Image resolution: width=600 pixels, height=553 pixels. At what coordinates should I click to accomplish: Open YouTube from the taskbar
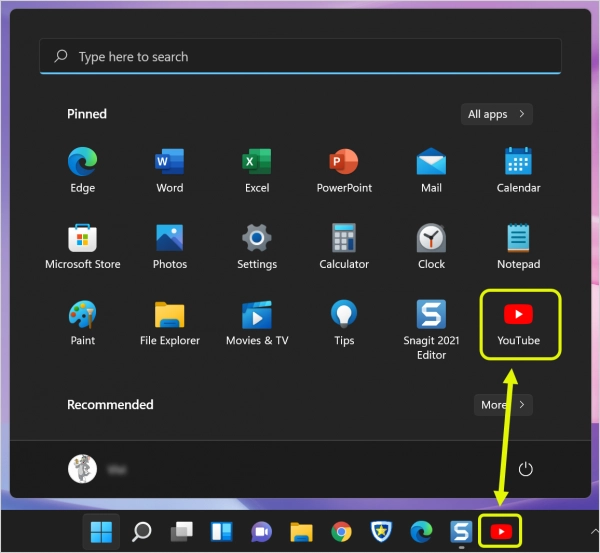pos(501,532)
